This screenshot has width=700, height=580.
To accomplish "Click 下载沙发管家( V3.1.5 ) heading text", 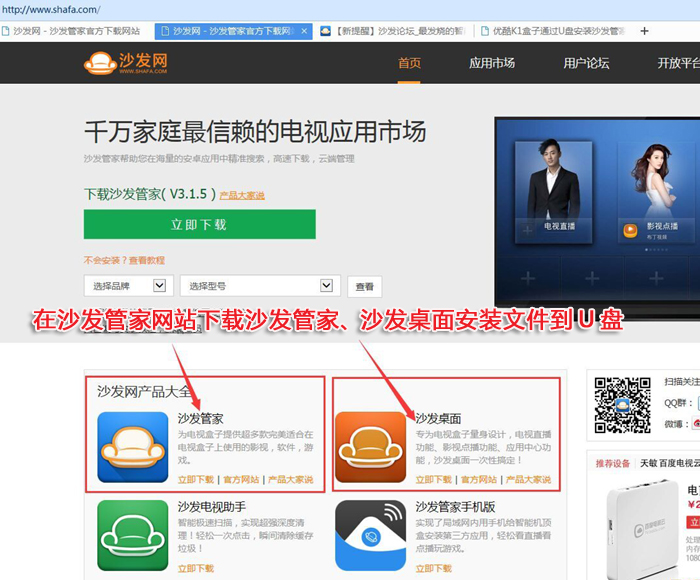I will coord(150,194).
